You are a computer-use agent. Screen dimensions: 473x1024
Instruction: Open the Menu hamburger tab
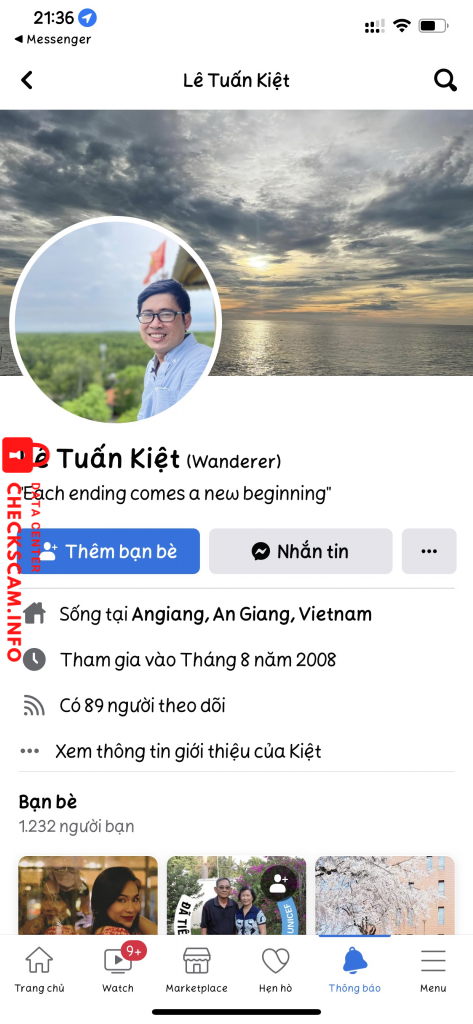433,969
